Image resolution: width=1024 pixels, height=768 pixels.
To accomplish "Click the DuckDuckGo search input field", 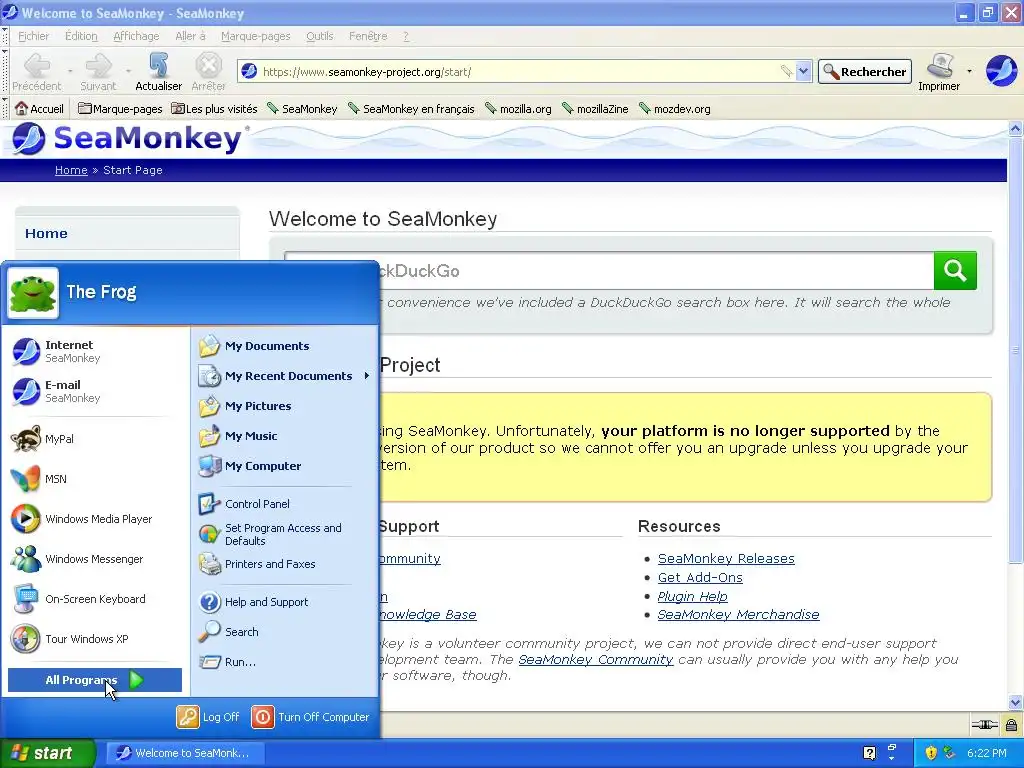I will [609, 270].
